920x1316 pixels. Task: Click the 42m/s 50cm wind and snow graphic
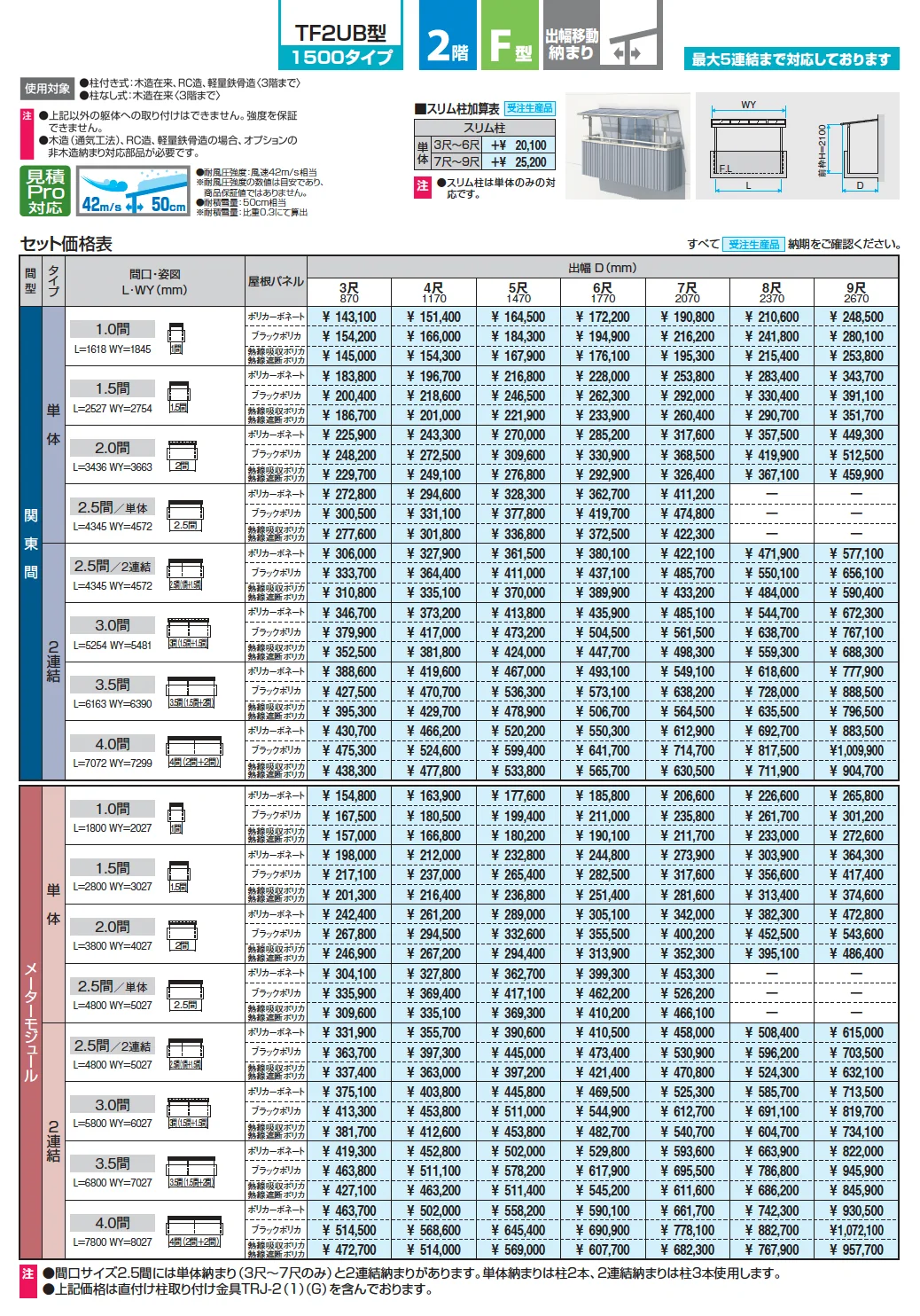coord(133,192)
